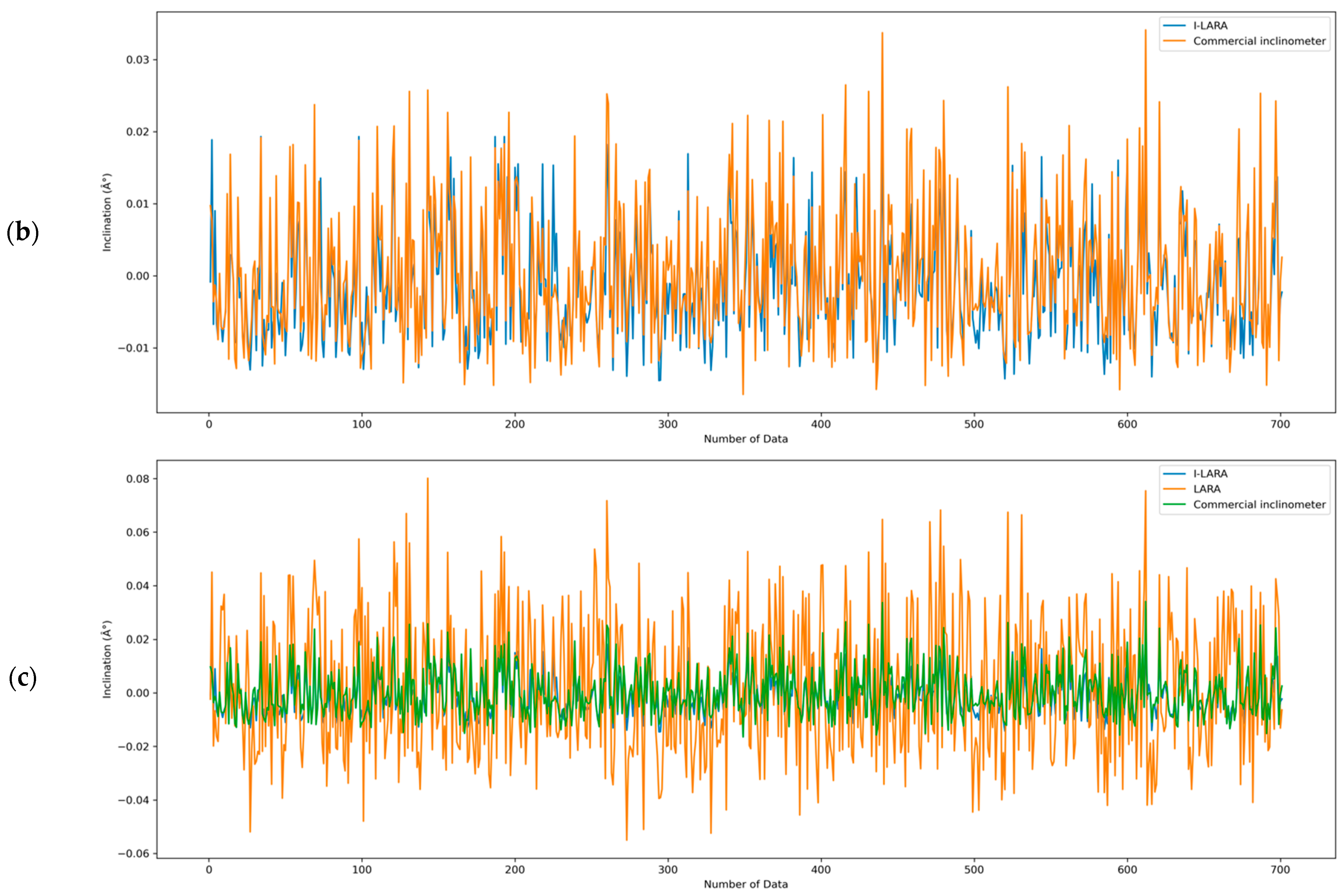Click the orange LARA swatch in bottom legend
The image size is (1344, 896).
click(x=1174, y=489)
